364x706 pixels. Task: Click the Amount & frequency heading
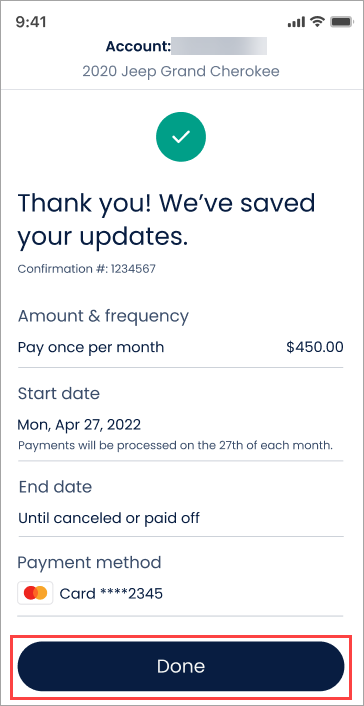[x=103, y=316]
